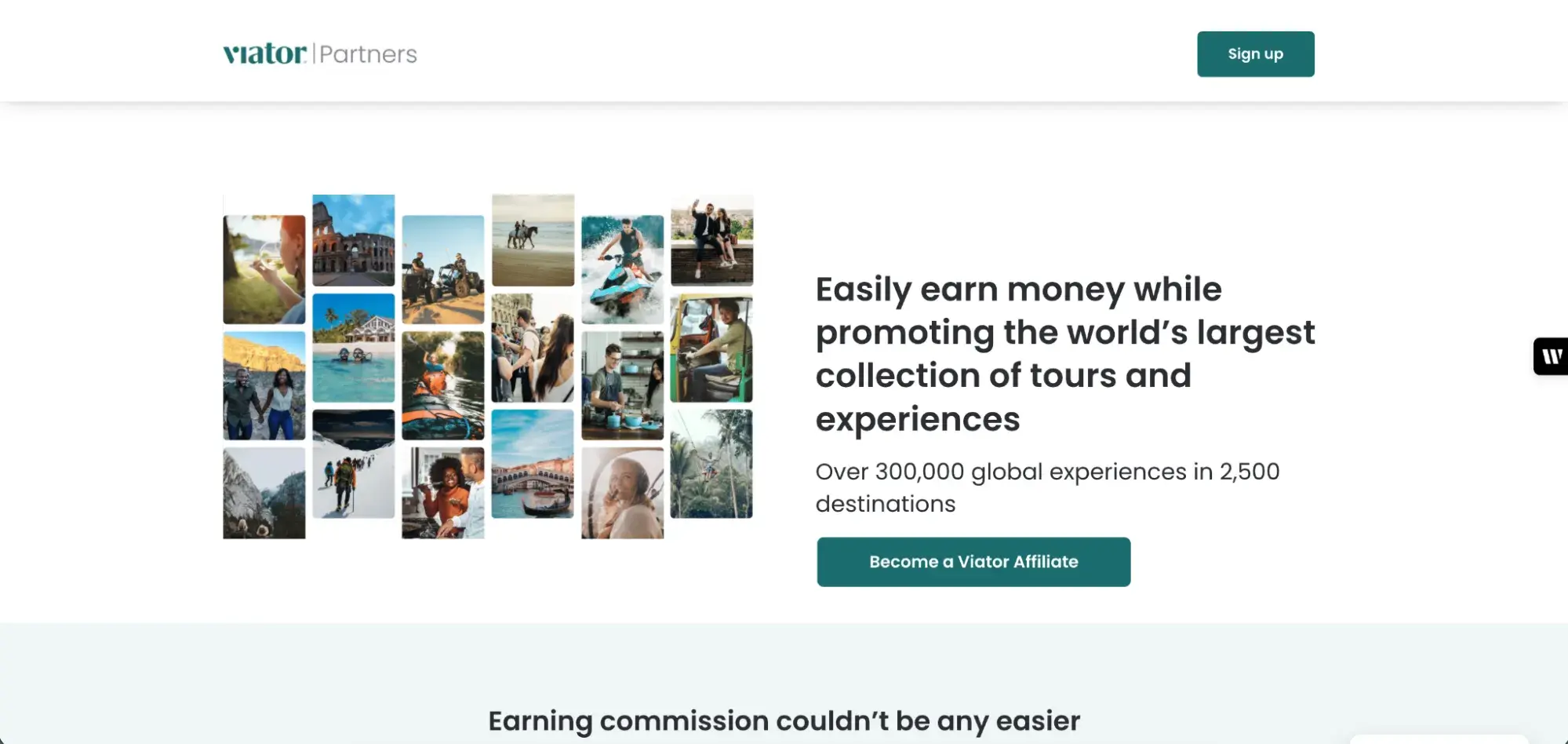Select the jungle swing photo
Image resolution: width=1568 pixels, height=744 pixels.
(x=711, y=463)
